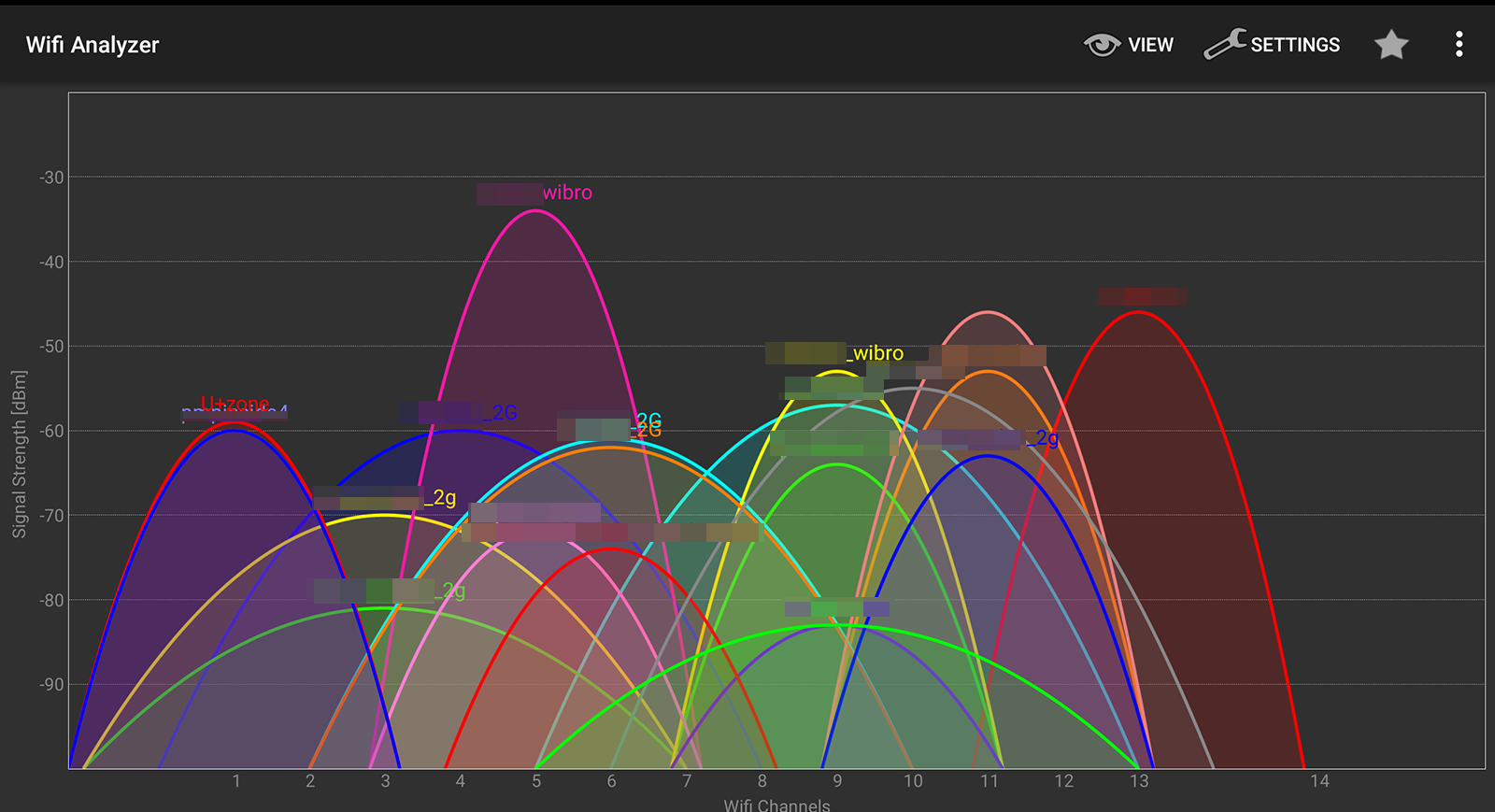
Task: Click channel 14 on the axis
Action: [x=1319, y=781]
